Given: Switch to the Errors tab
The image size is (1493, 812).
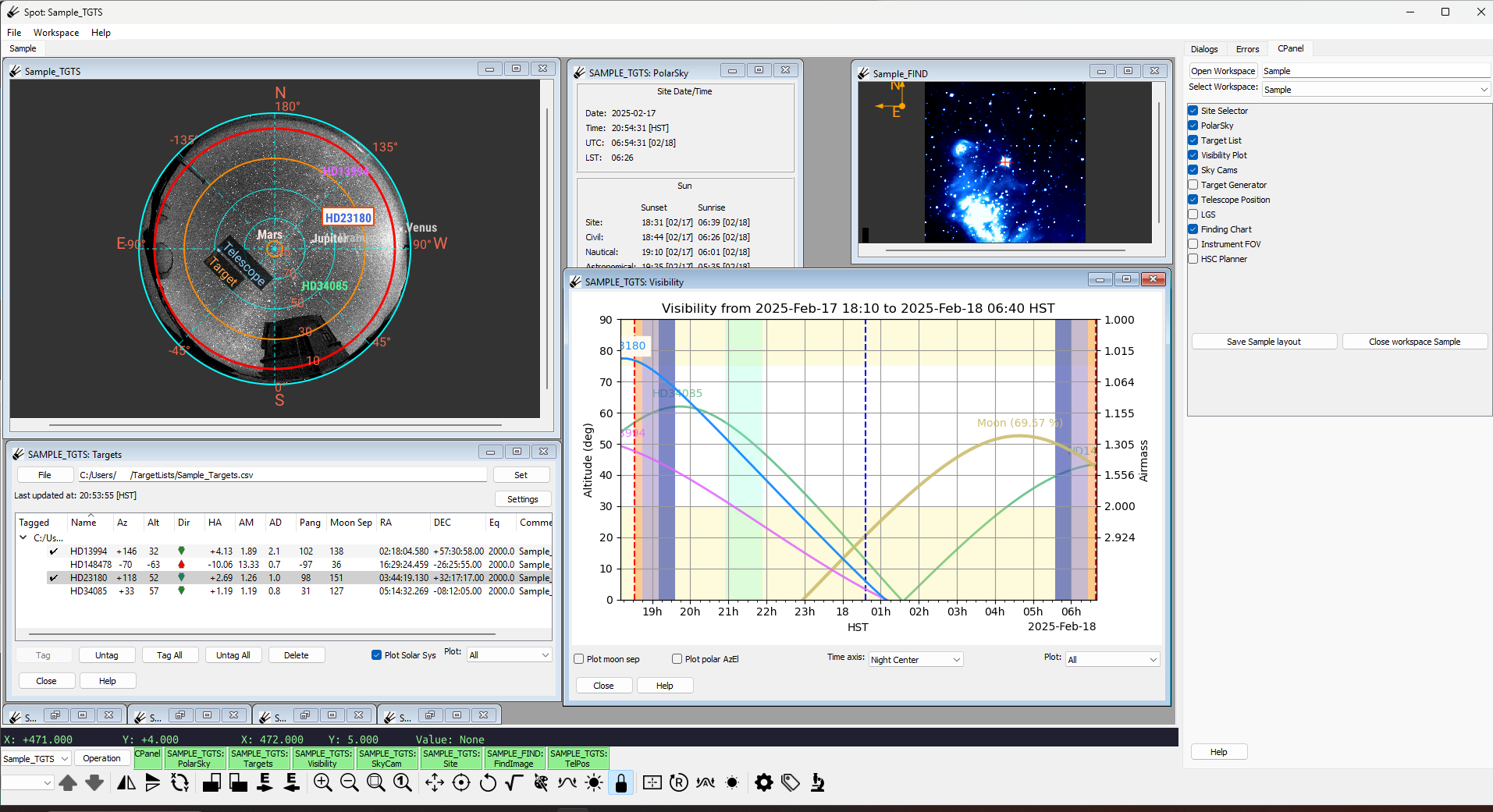Looking at the screenshot, I should 1247,49.
